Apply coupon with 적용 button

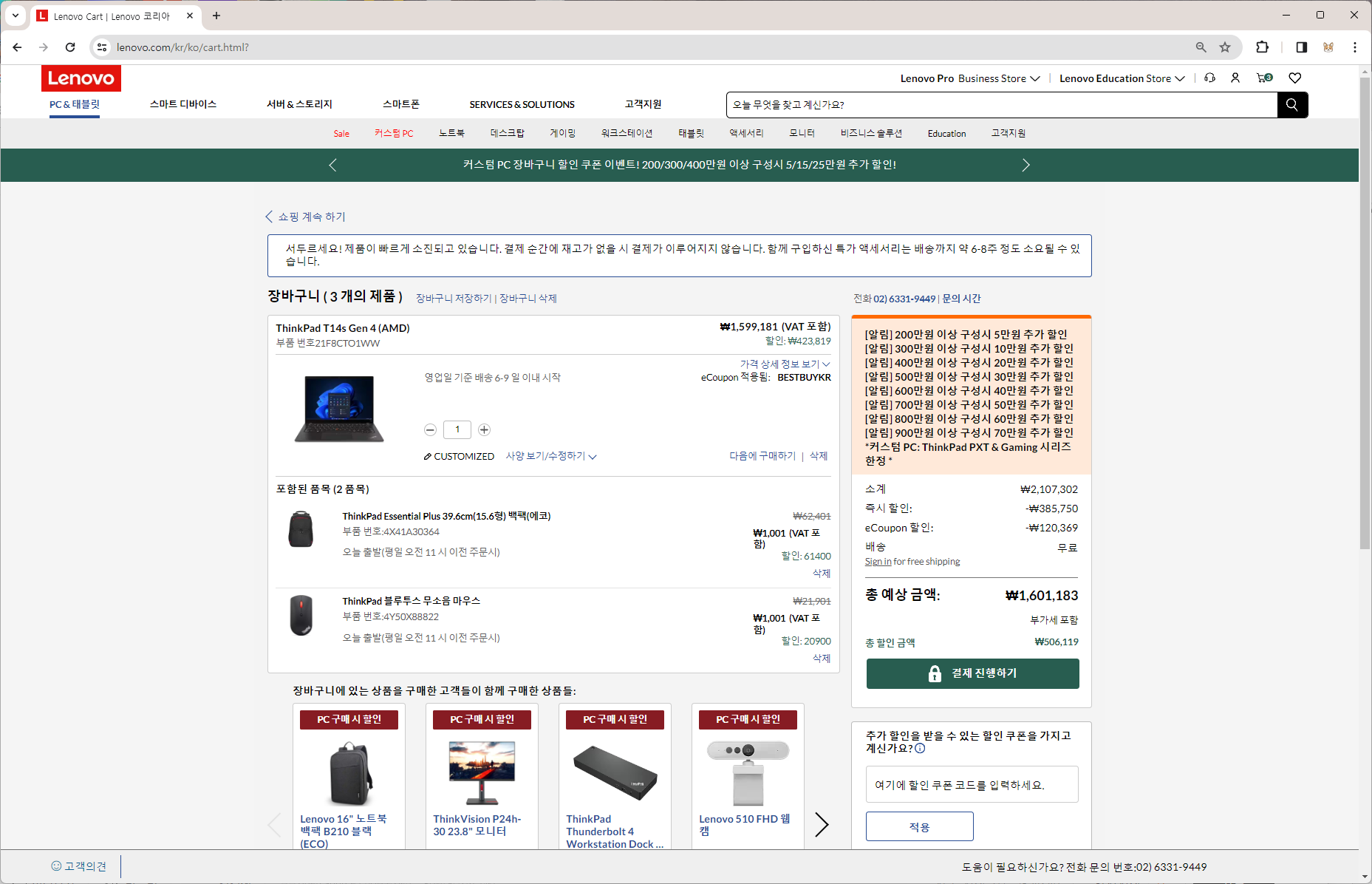pos(919,826)
